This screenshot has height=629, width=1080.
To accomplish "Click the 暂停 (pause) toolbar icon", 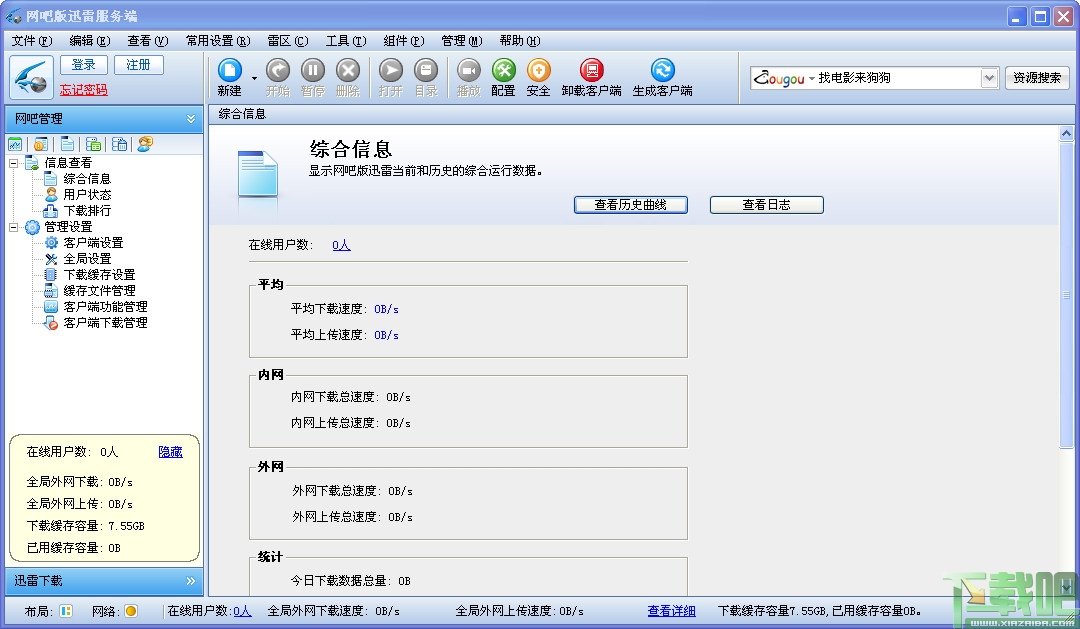I will [x=313, y=70].
